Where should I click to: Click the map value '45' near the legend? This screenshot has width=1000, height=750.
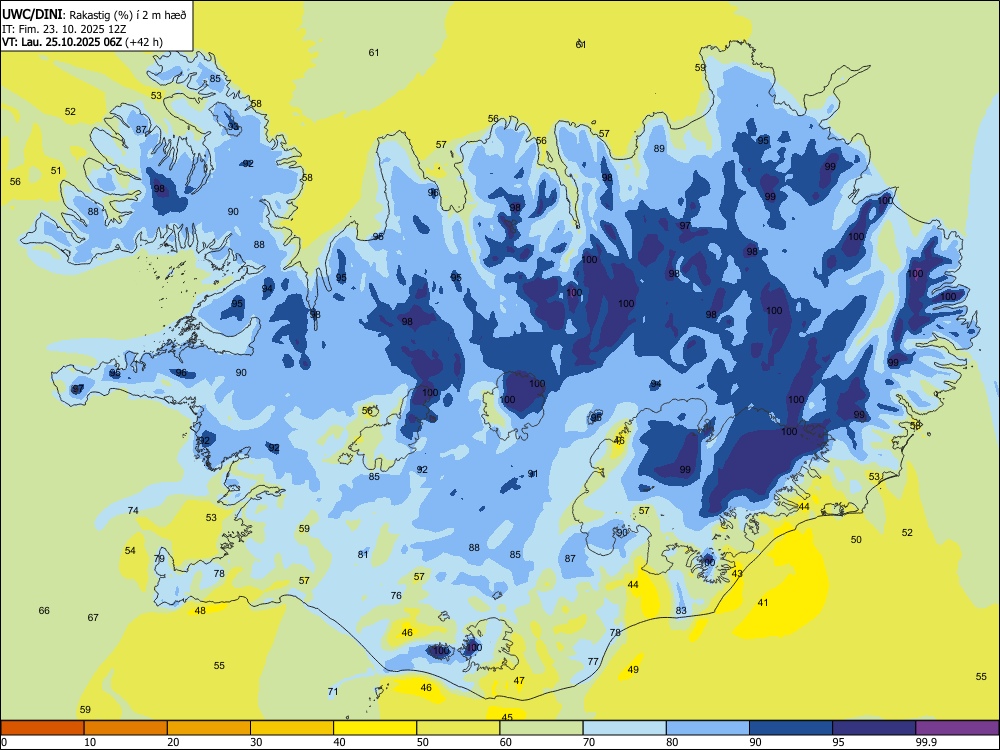point(507,717)
